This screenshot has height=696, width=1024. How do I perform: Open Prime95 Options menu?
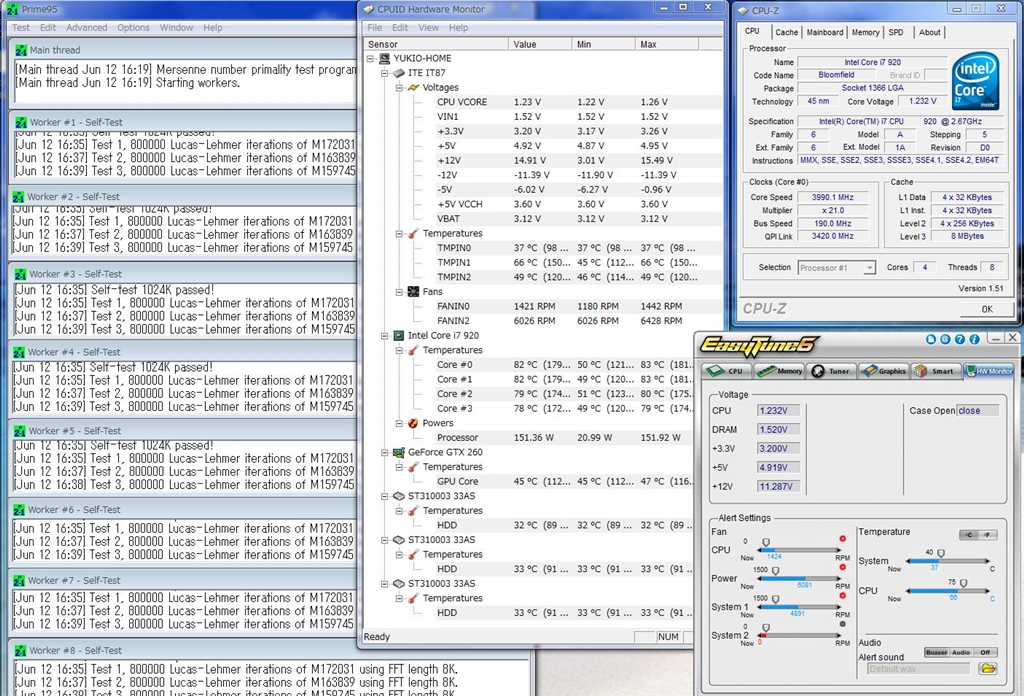(x=133, y=27)
